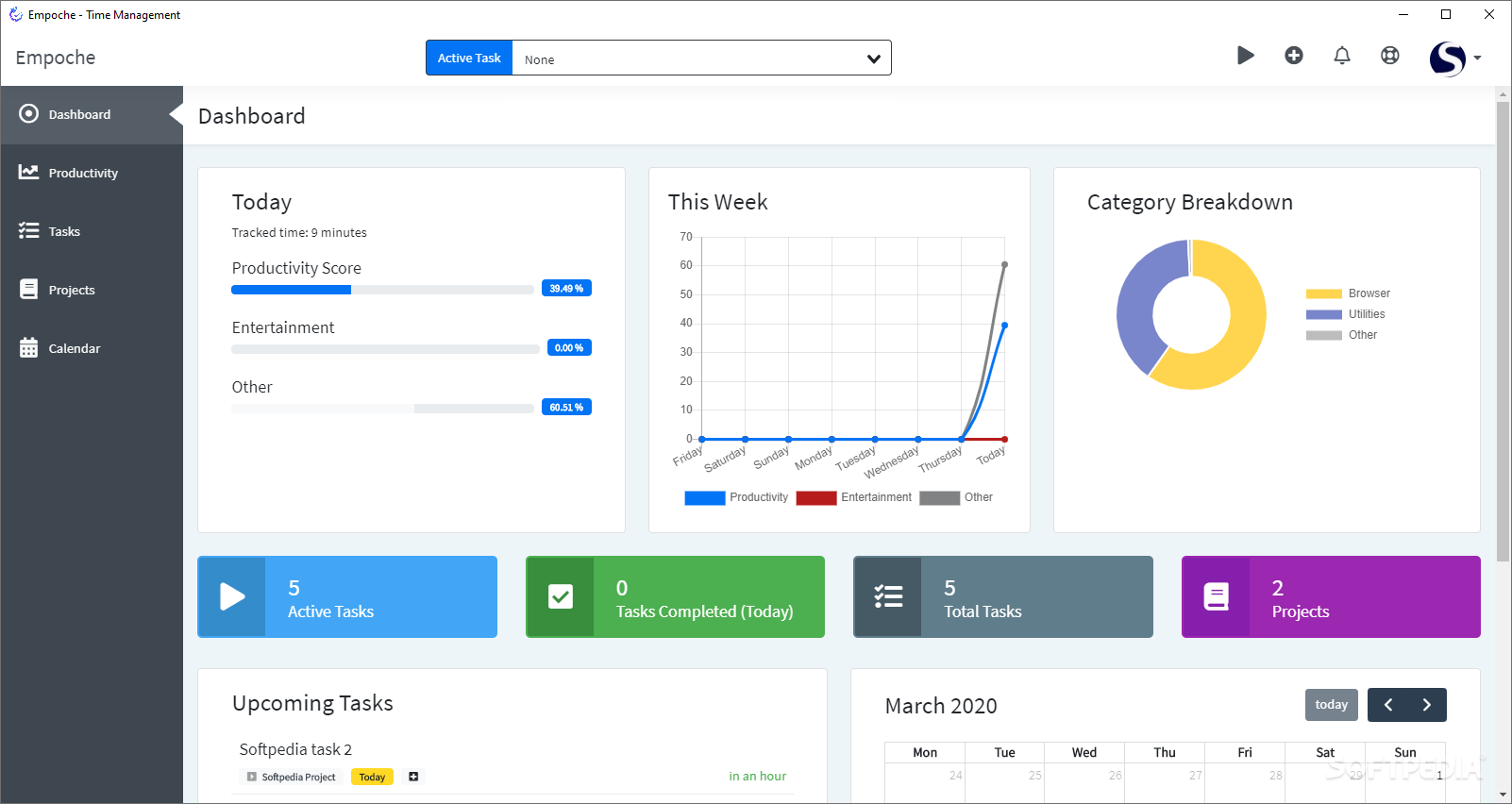Click the yellow Today tag

point(372,778)
